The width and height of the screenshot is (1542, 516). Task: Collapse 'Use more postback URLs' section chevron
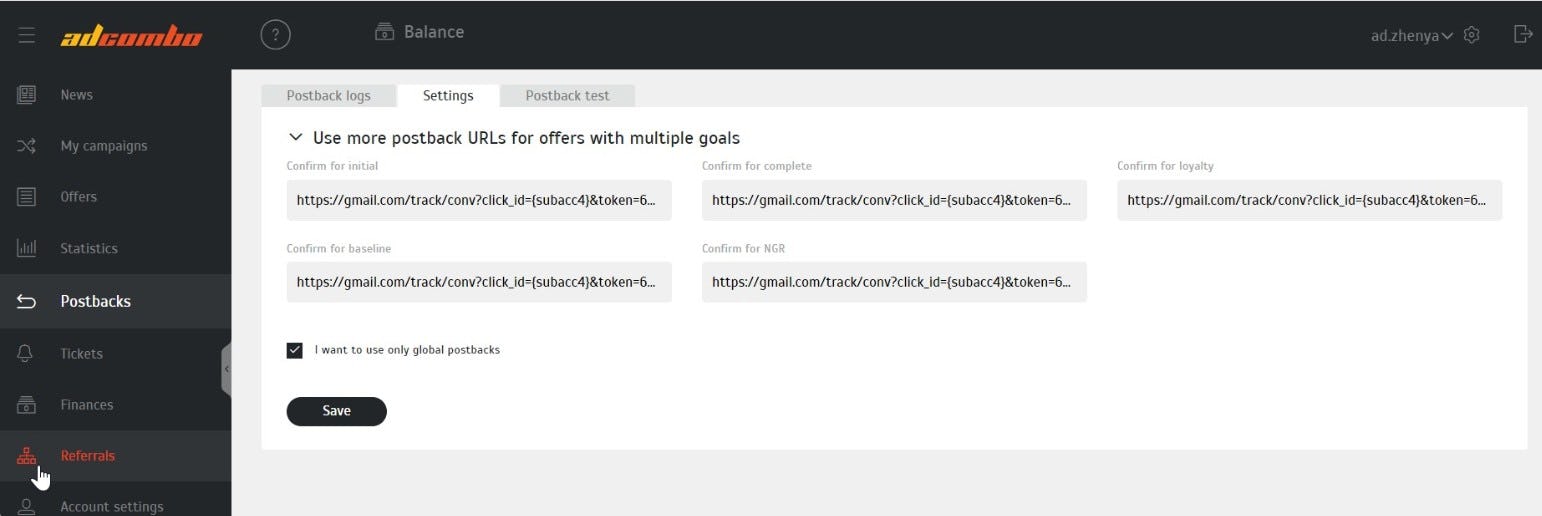[x=295, y=137]
